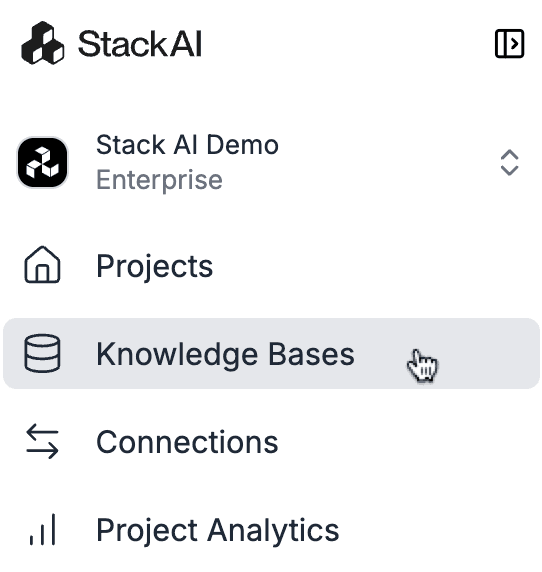The image size is (542, 572).
Task: Click the Stack AI Demo workspace avatar
Action: point(43,162)
